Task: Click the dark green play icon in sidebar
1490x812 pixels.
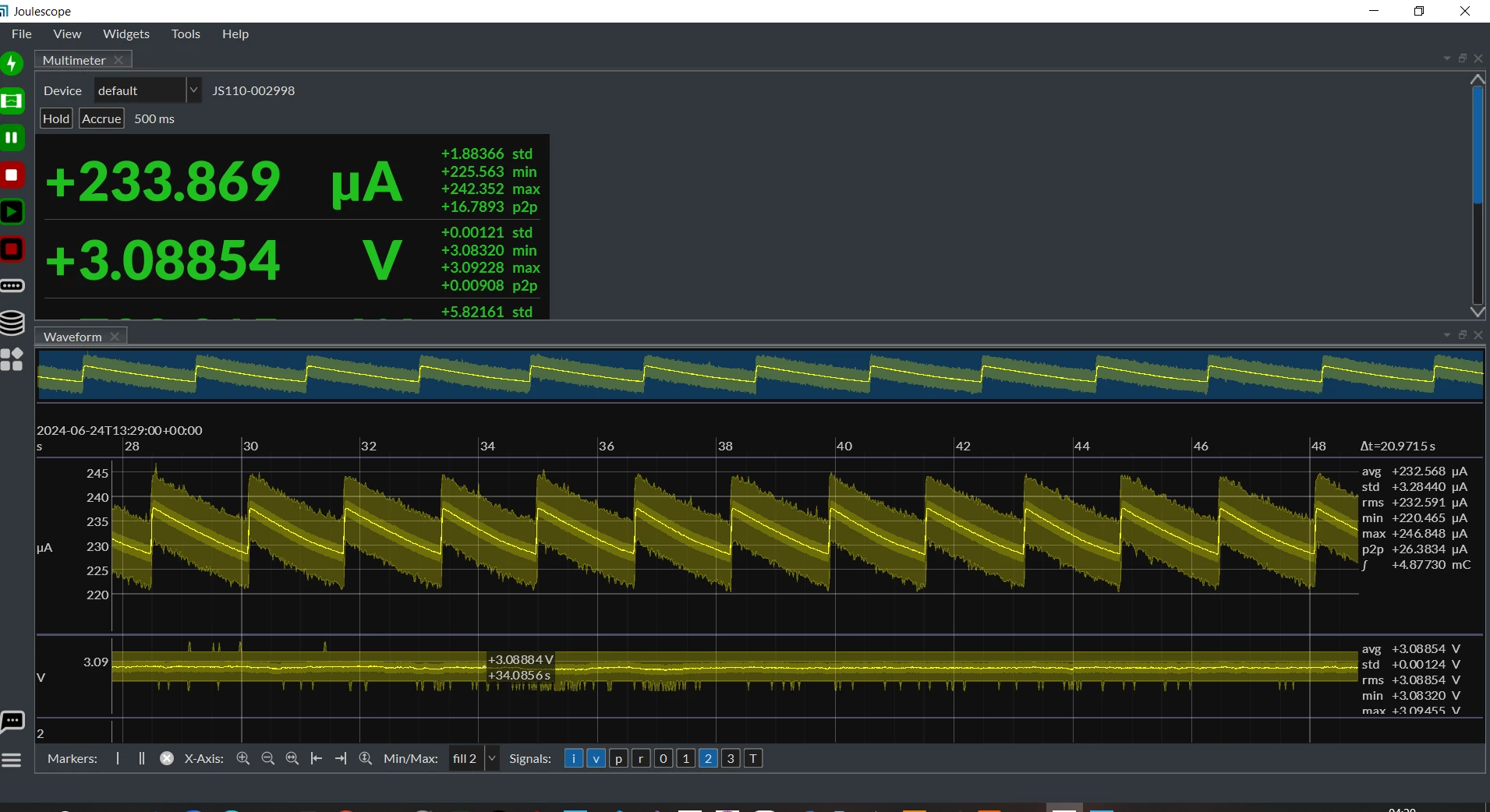Action: pyautogui.click(x=12, y=212)
